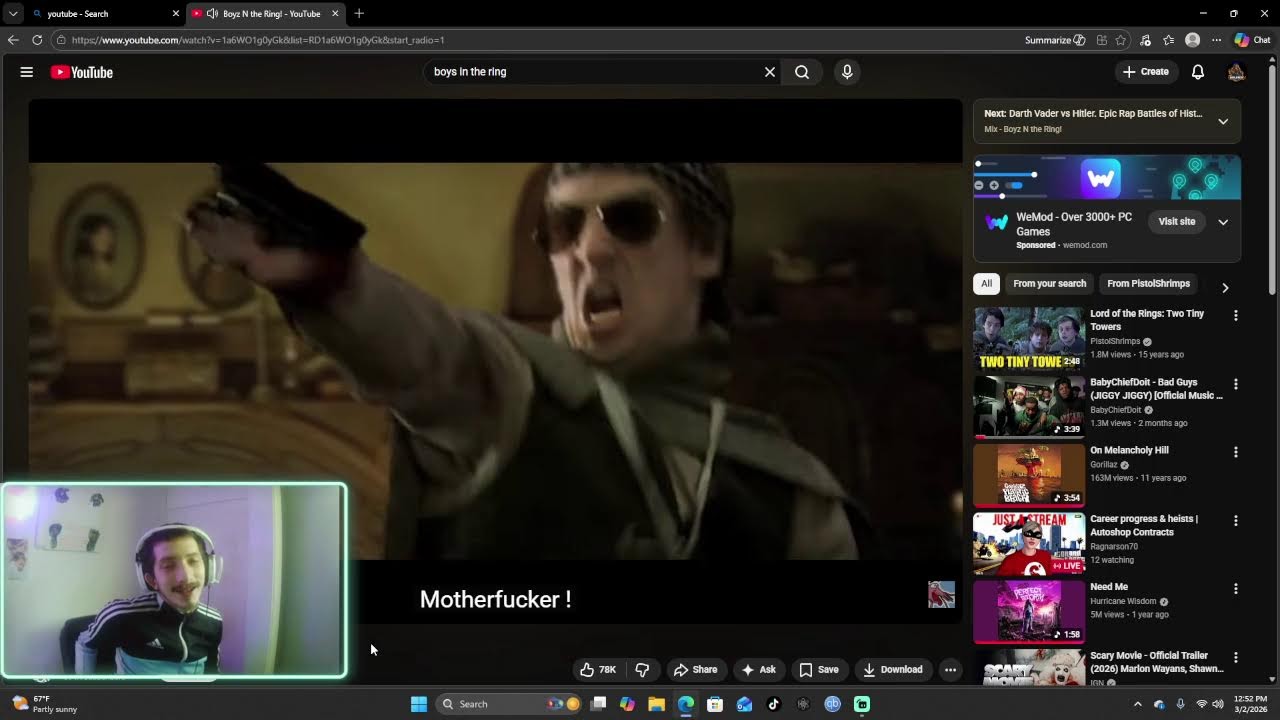
Task: Visit the WeMod sponsor site
Action: 1176,222
